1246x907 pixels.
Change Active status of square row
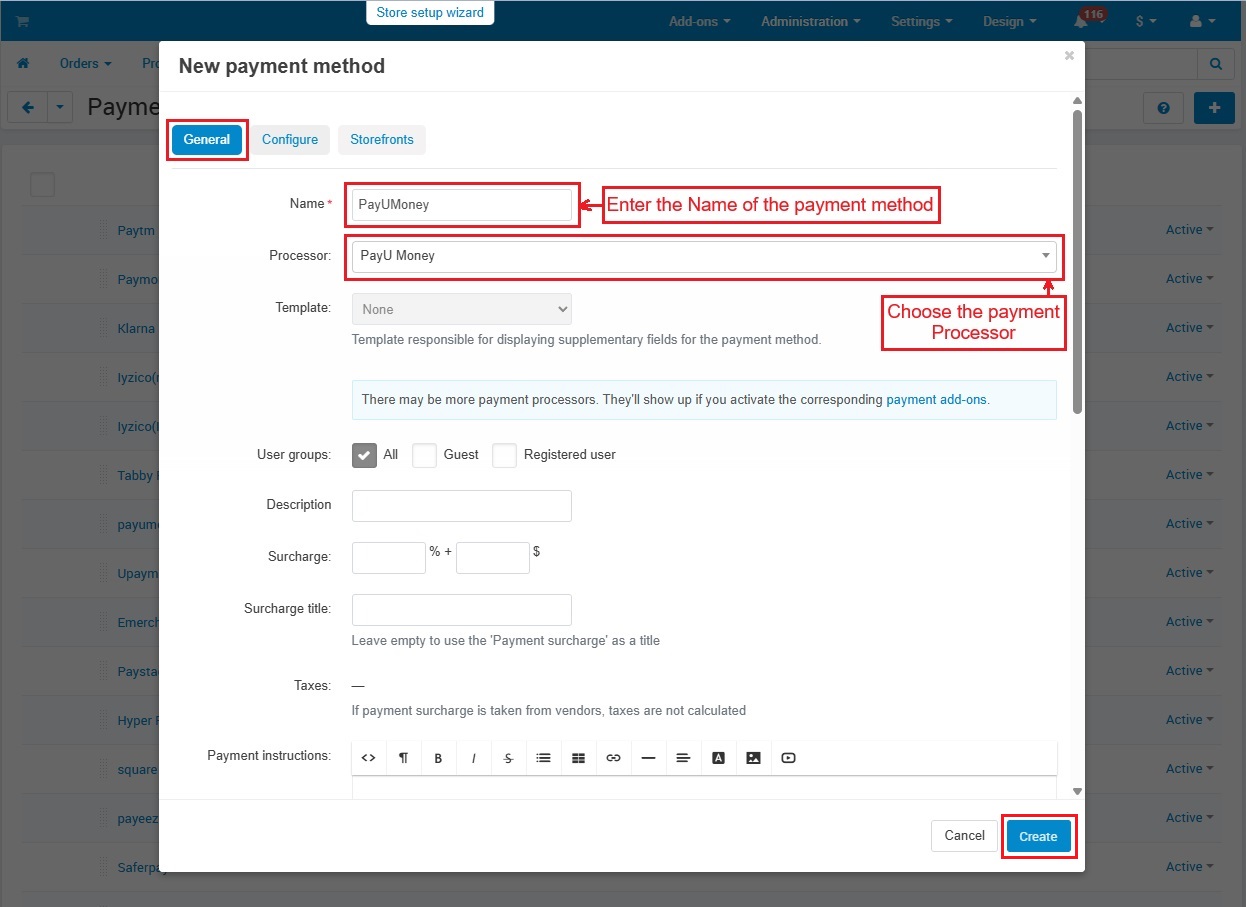click(x=1190, y=769)
